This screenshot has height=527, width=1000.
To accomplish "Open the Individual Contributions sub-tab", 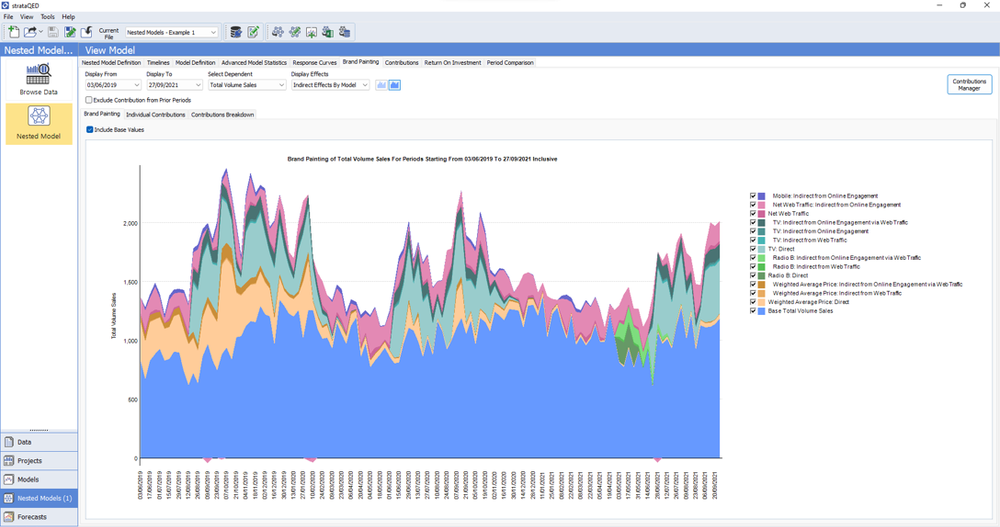I will click(156, 115).
